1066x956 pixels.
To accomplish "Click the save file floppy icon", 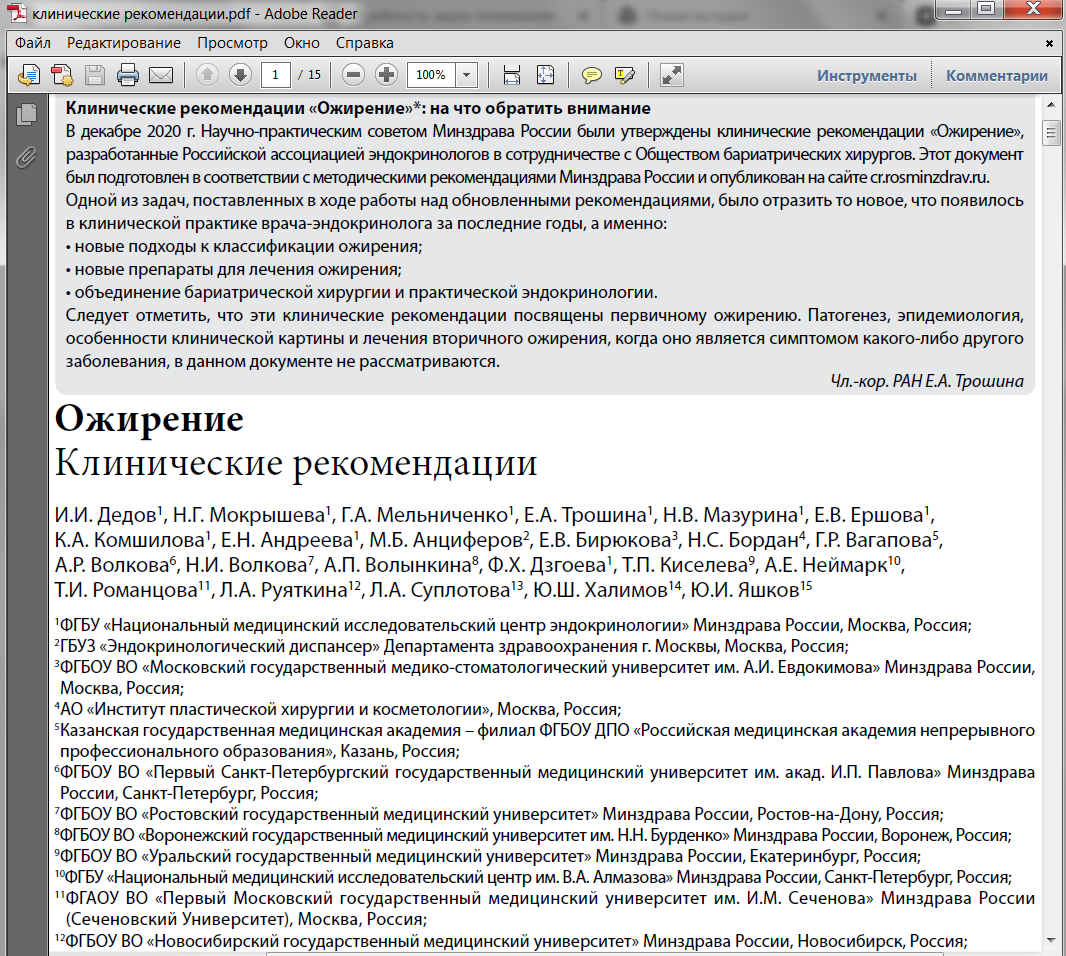I will 95,75.
